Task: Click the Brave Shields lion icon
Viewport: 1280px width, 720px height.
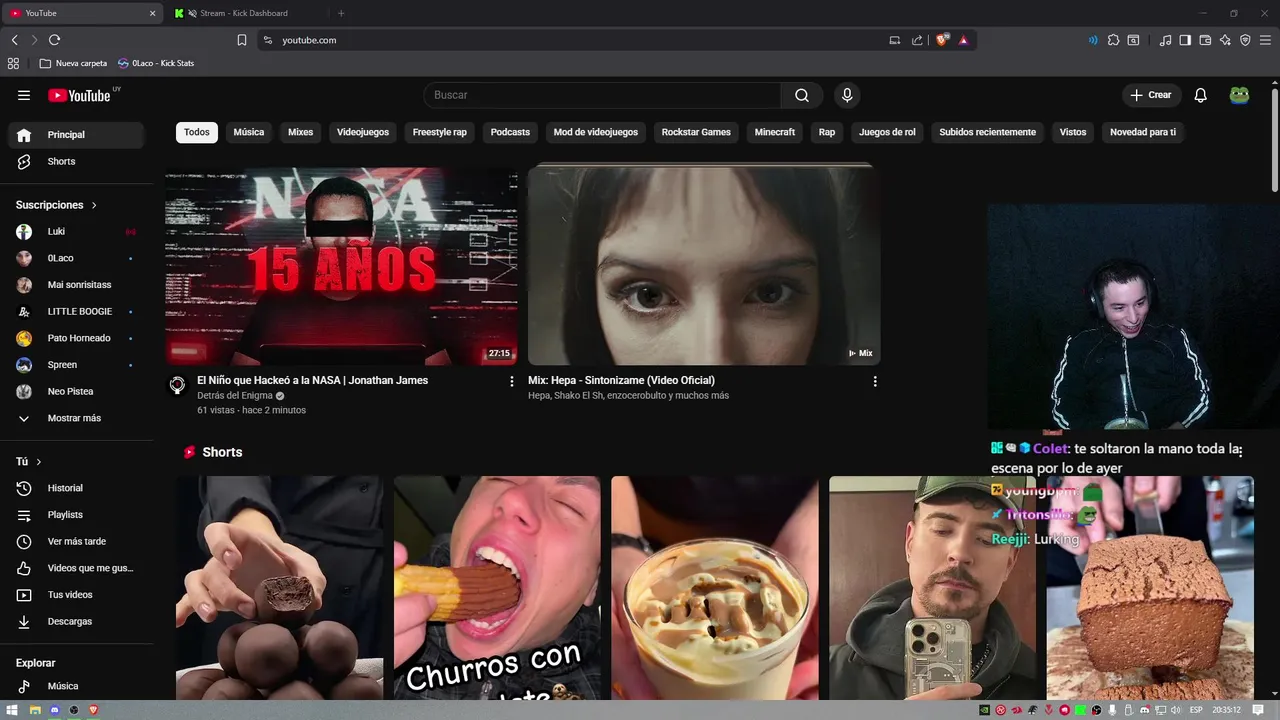Action: pos(942,40)
